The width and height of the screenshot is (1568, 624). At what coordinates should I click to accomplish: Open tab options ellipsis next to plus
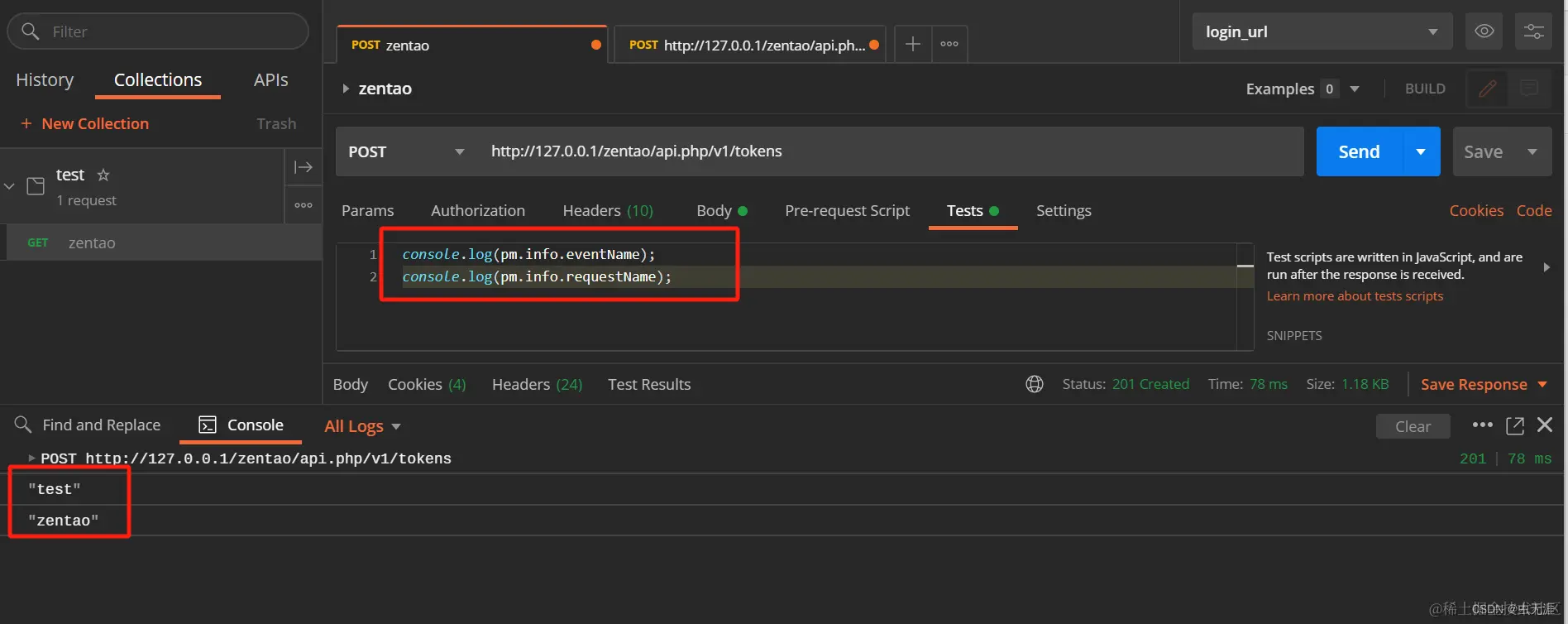pos(949,44)
